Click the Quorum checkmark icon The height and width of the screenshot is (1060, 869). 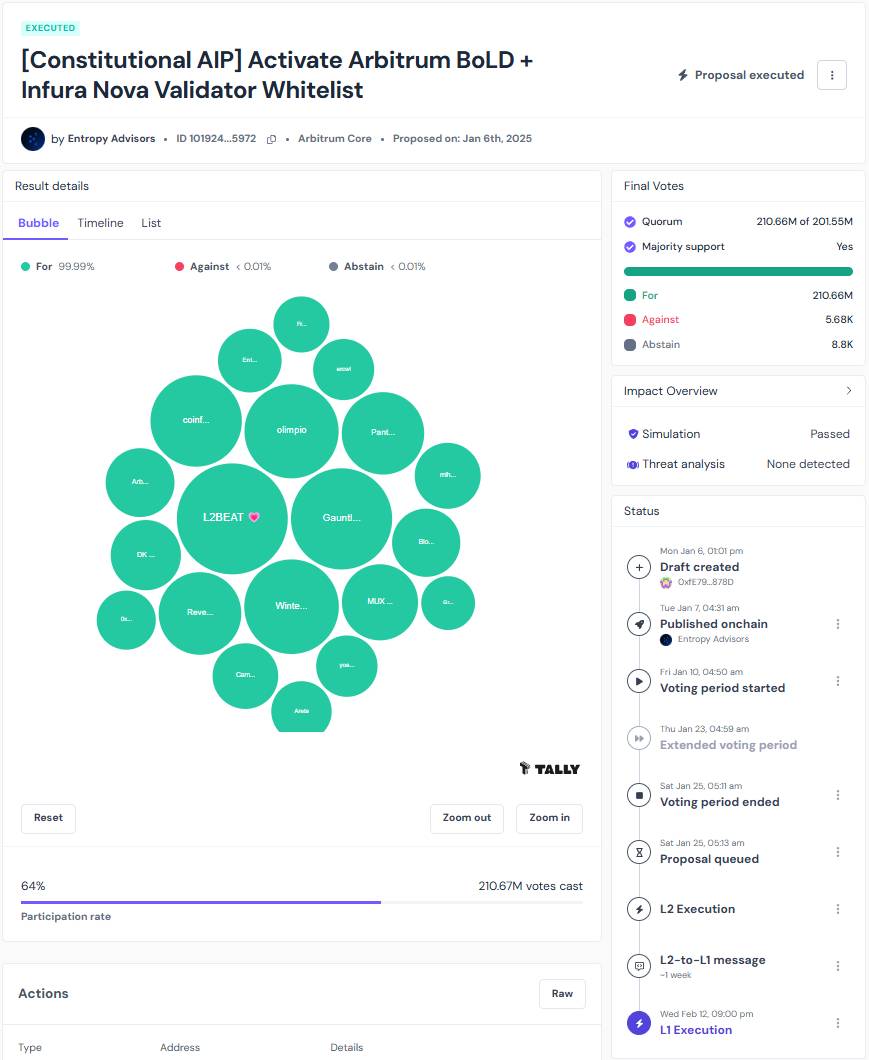[x=630, y=222]
